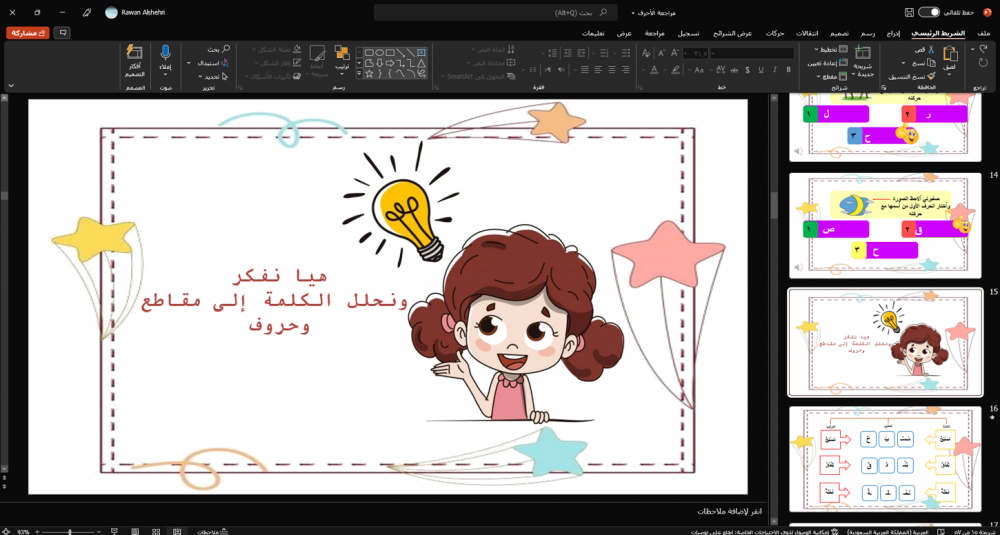Screen dimensions: 1000x535
Task: Click the star shape in shapes gallery
Action: coord(369,73)
